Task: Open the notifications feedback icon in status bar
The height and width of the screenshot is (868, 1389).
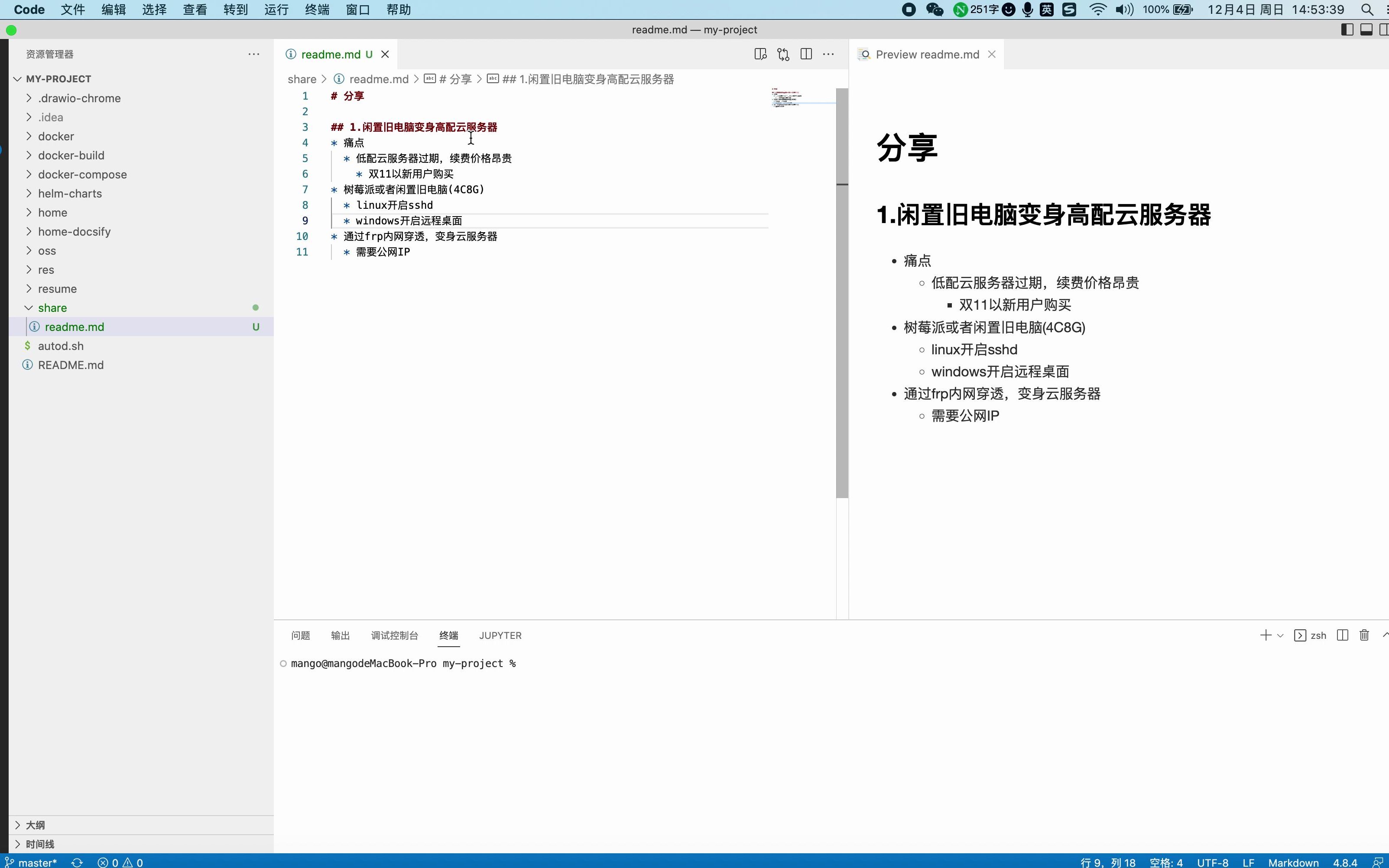Action: tap(1377, 862)
